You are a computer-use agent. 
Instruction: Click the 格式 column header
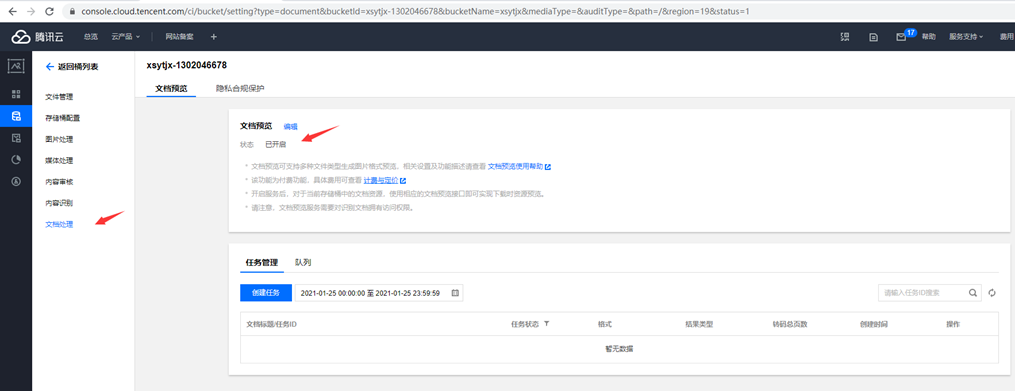(605, 324)
